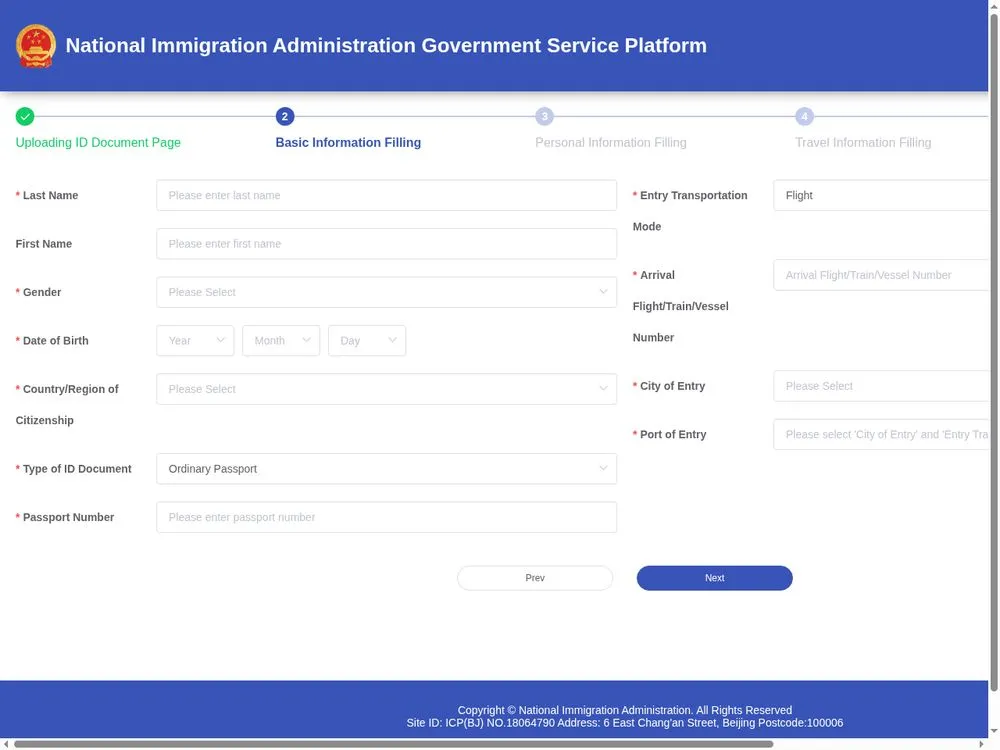Click the Next button

[x=714, y=578]
